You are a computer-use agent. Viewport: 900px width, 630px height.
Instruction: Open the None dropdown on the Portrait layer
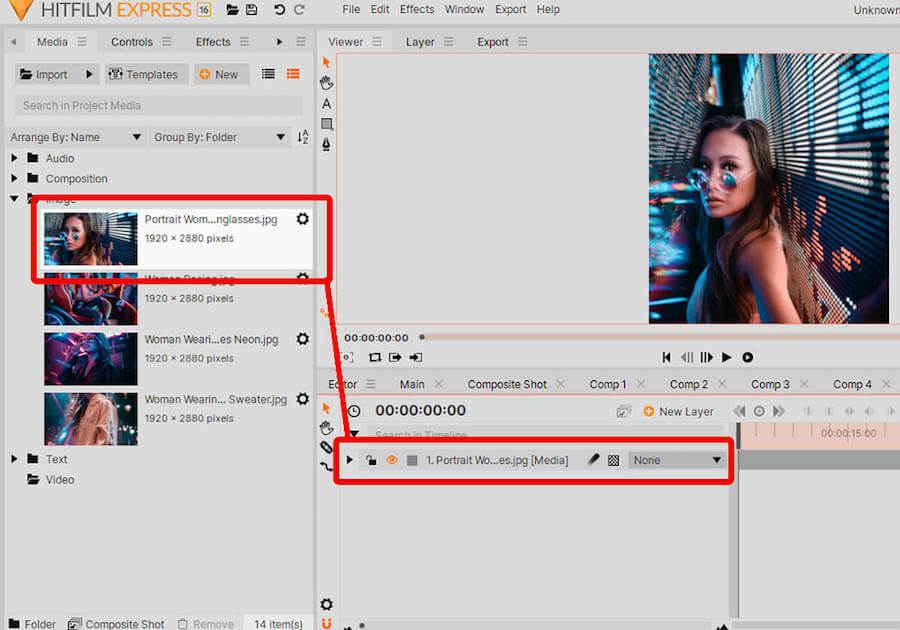676,460
